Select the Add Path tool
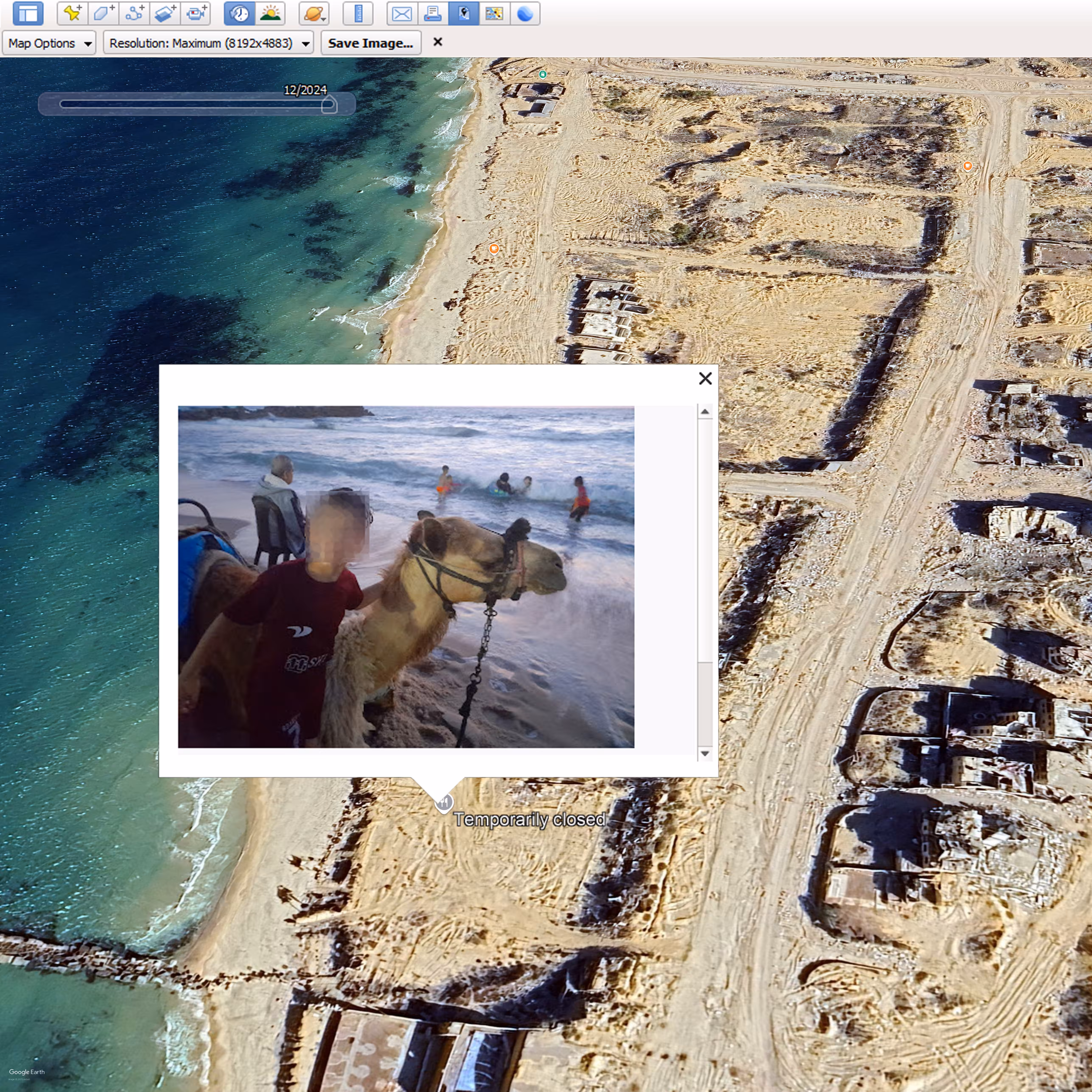 pyautogui.click(x=134, y=14)
